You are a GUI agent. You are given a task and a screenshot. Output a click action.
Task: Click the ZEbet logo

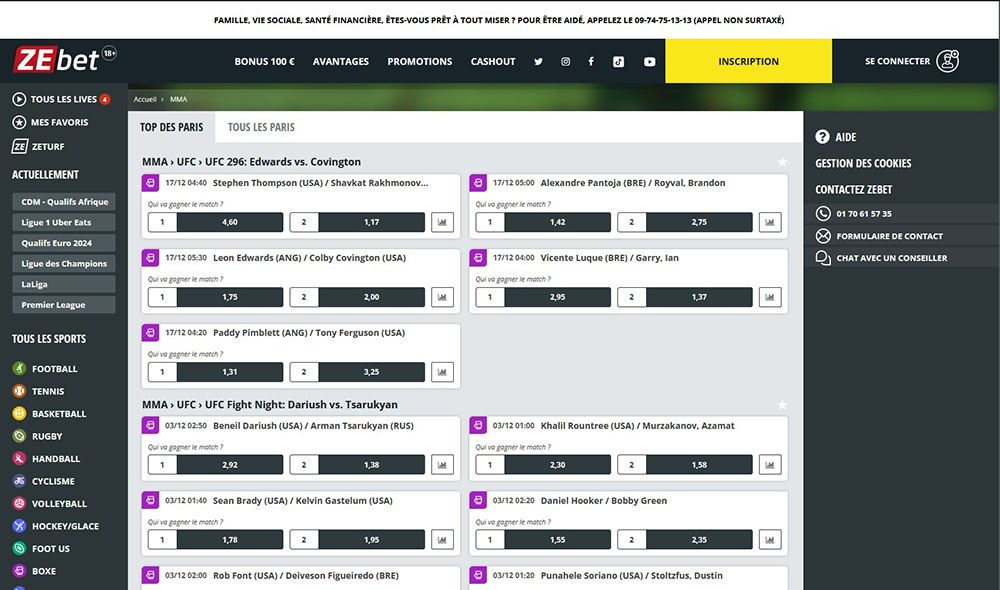57,60
